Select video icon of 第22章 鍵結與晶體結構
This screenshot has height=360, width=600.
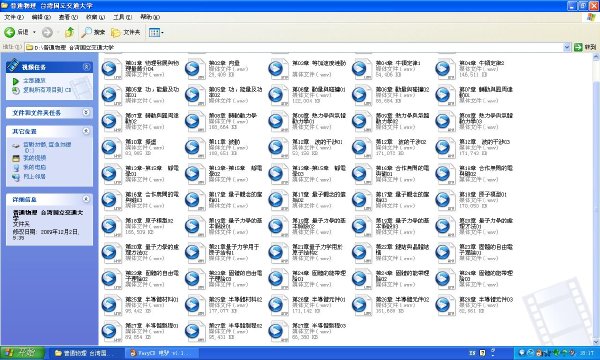[361, 253]
